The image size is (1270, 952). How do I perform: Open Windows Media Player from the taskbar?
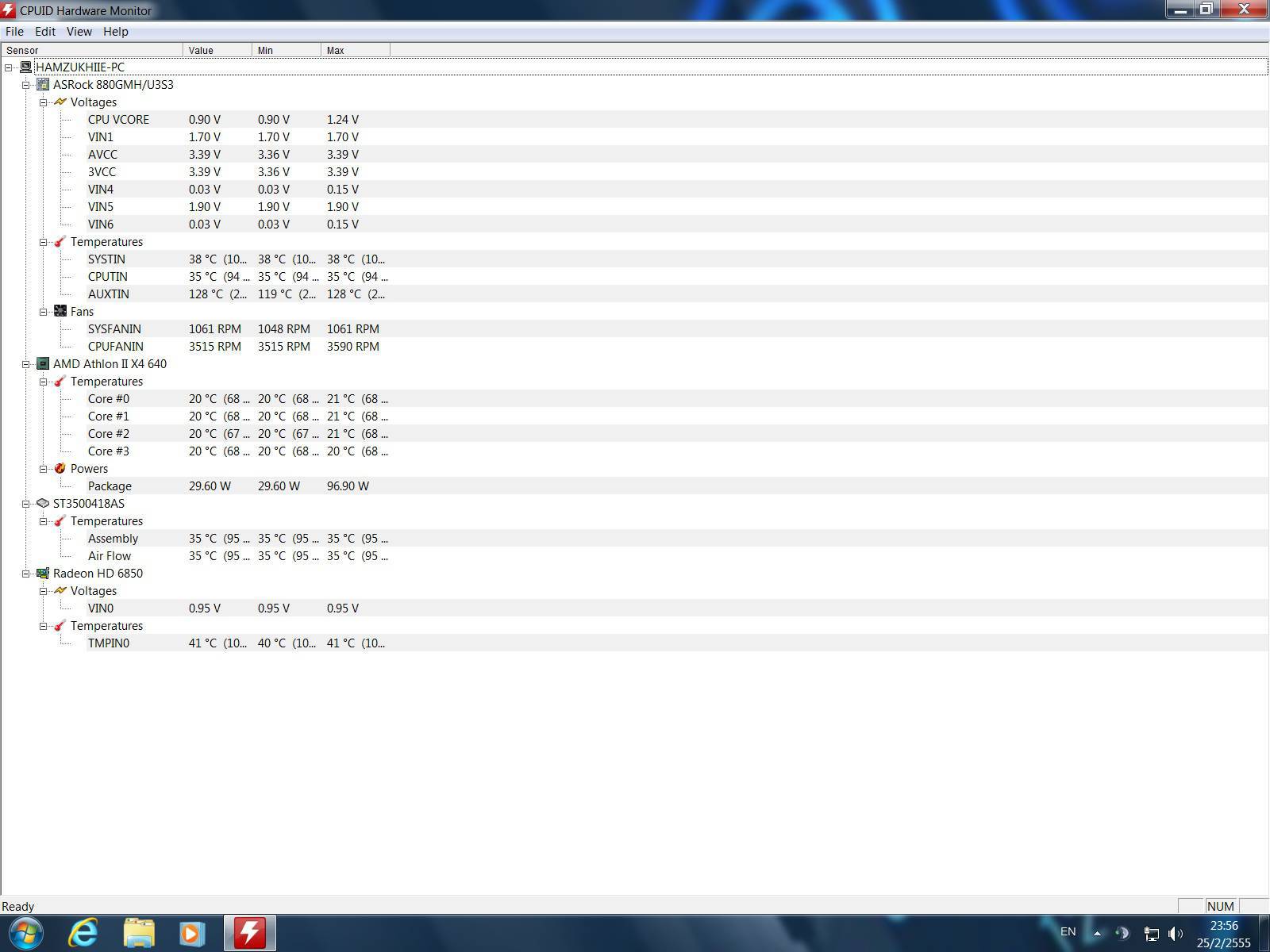point(192,933)
